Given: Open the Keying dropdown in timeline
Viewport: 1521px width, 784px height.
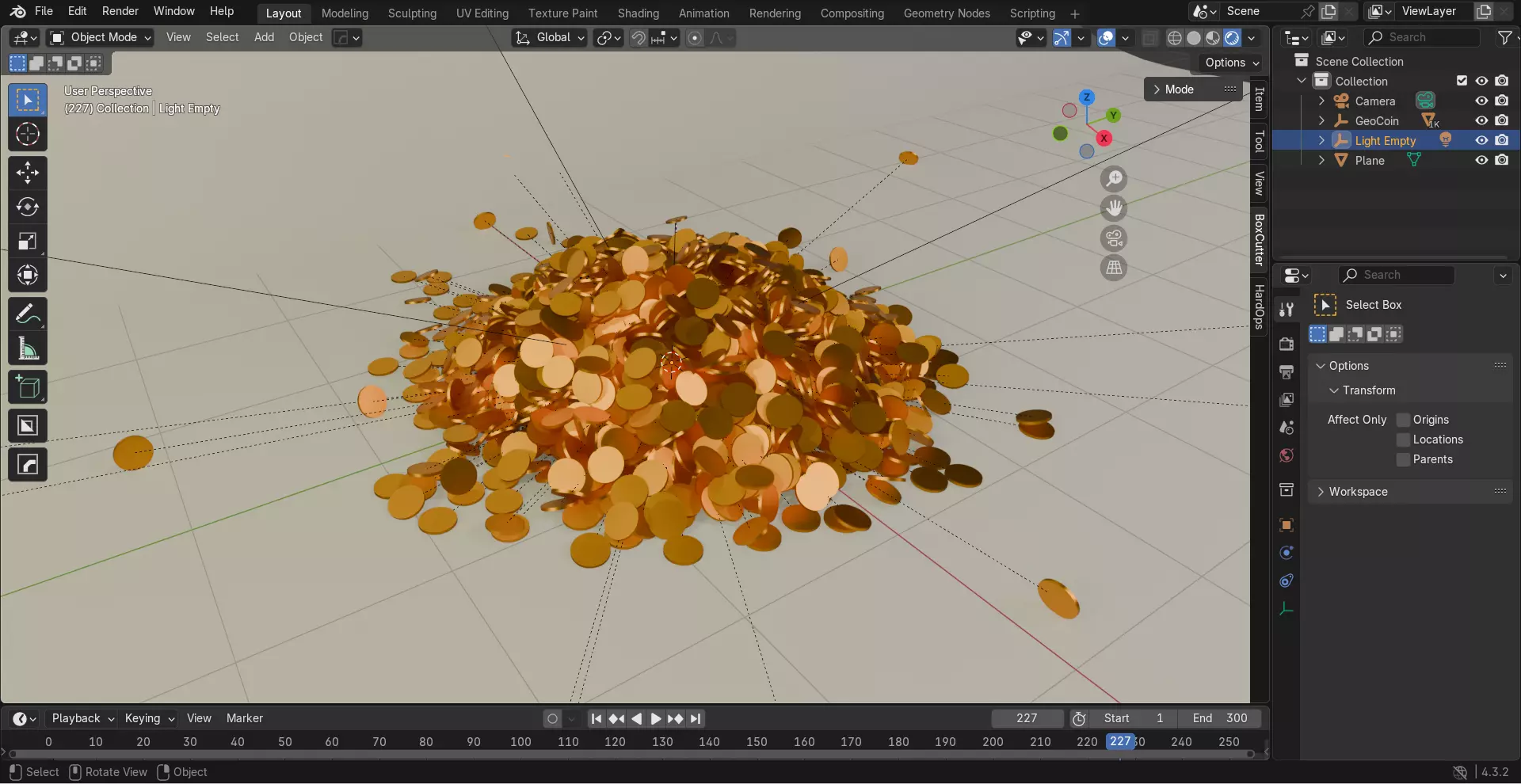Looking at the screenshot, I should [149, 718].
